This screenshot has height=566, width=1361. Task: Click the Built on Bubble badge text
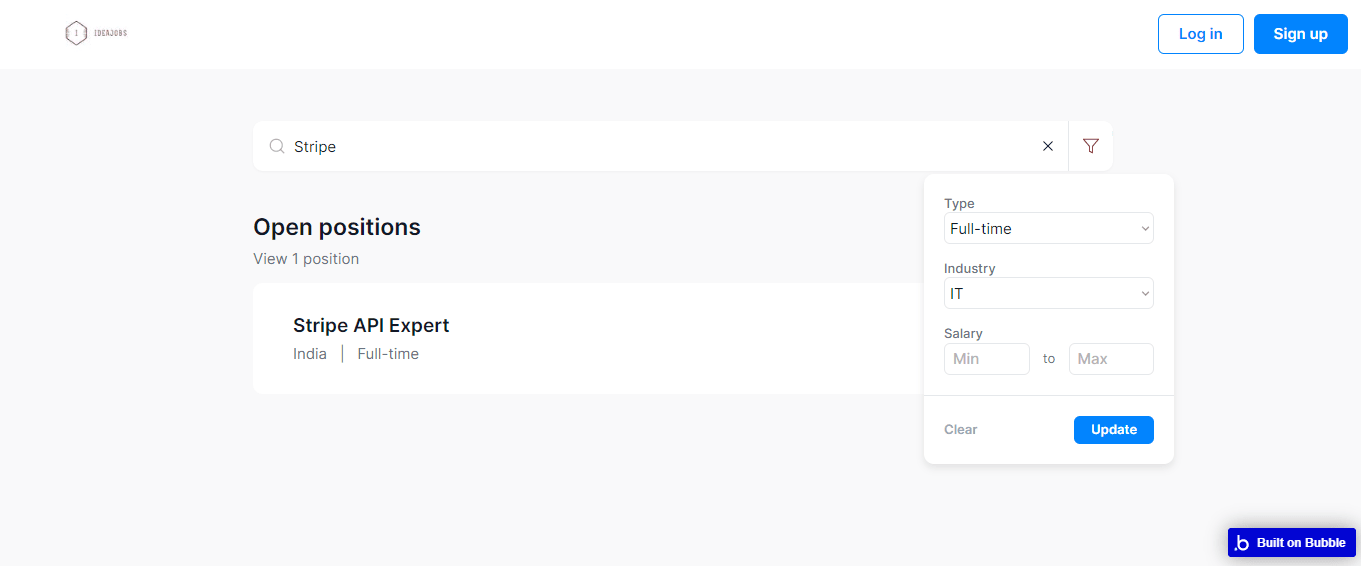click(x=1301, y=543)
